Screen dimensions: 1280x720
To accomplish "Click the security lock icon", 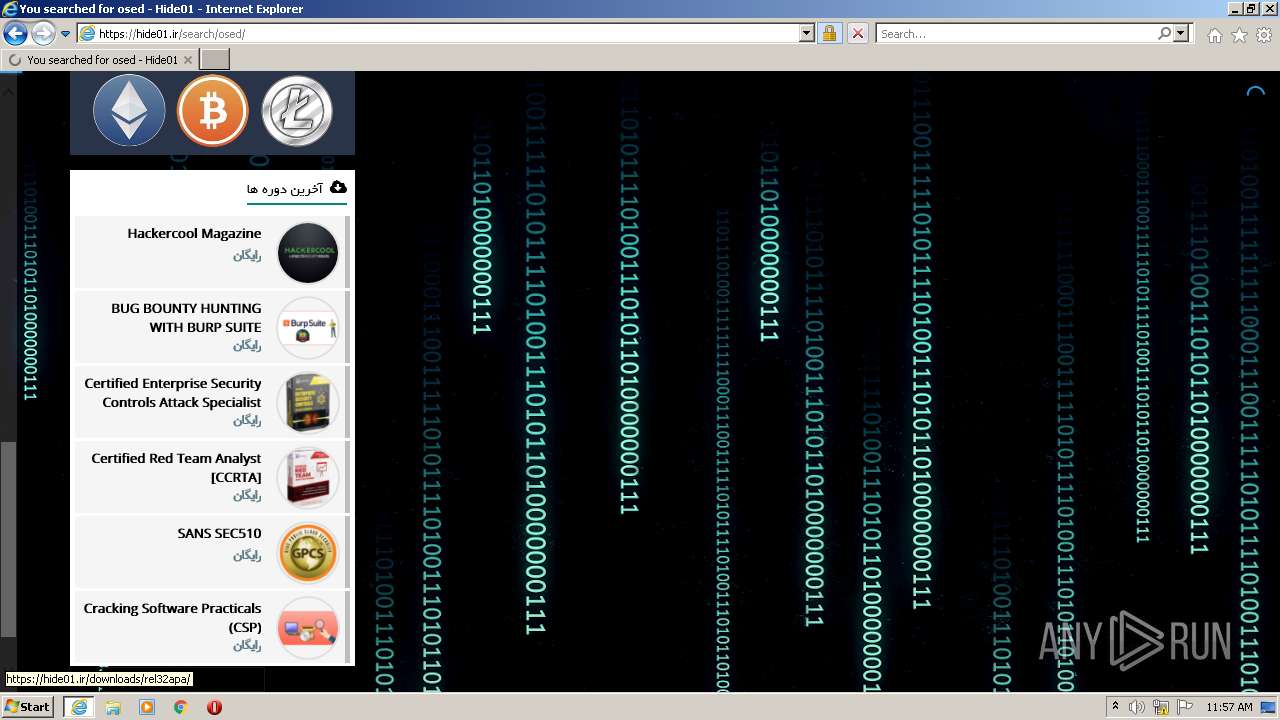I will [829, 33].
